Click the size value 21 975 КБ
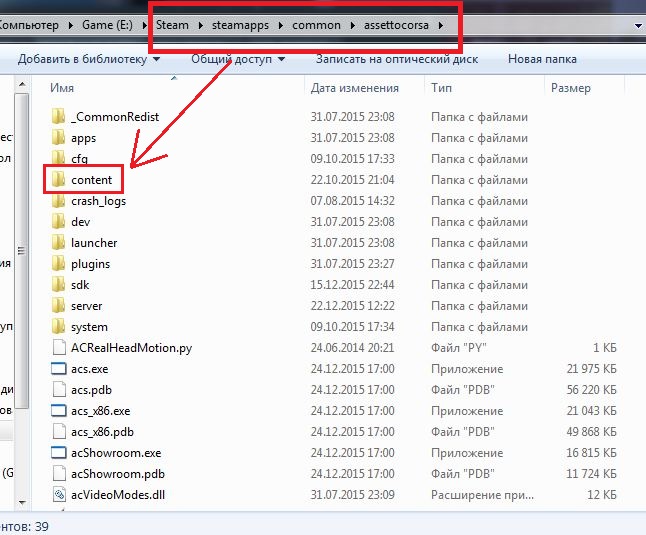Image resolution: width=646 pixels, height=535 pixels. click(x=591, y=369)
